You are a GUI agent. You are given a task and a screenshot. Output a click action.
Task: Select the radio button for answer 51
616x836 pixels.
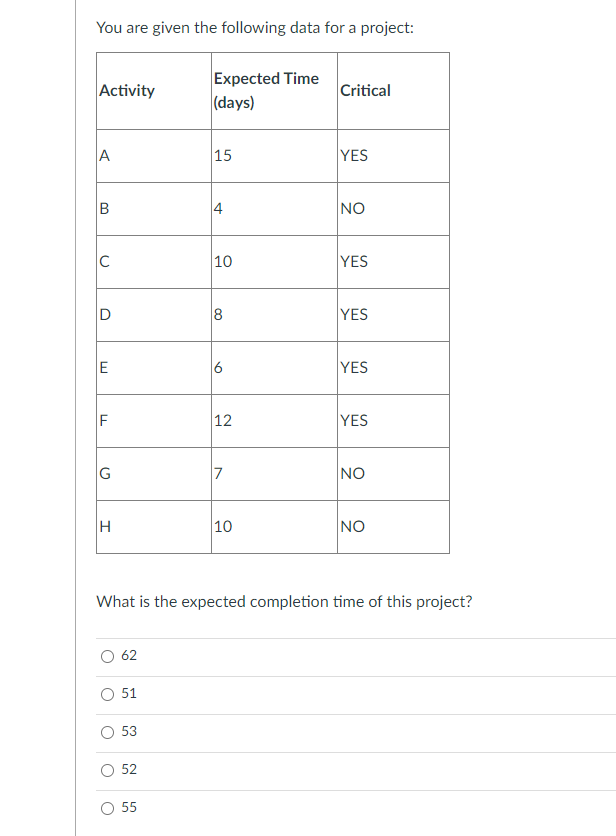click(x=108, y=693)
